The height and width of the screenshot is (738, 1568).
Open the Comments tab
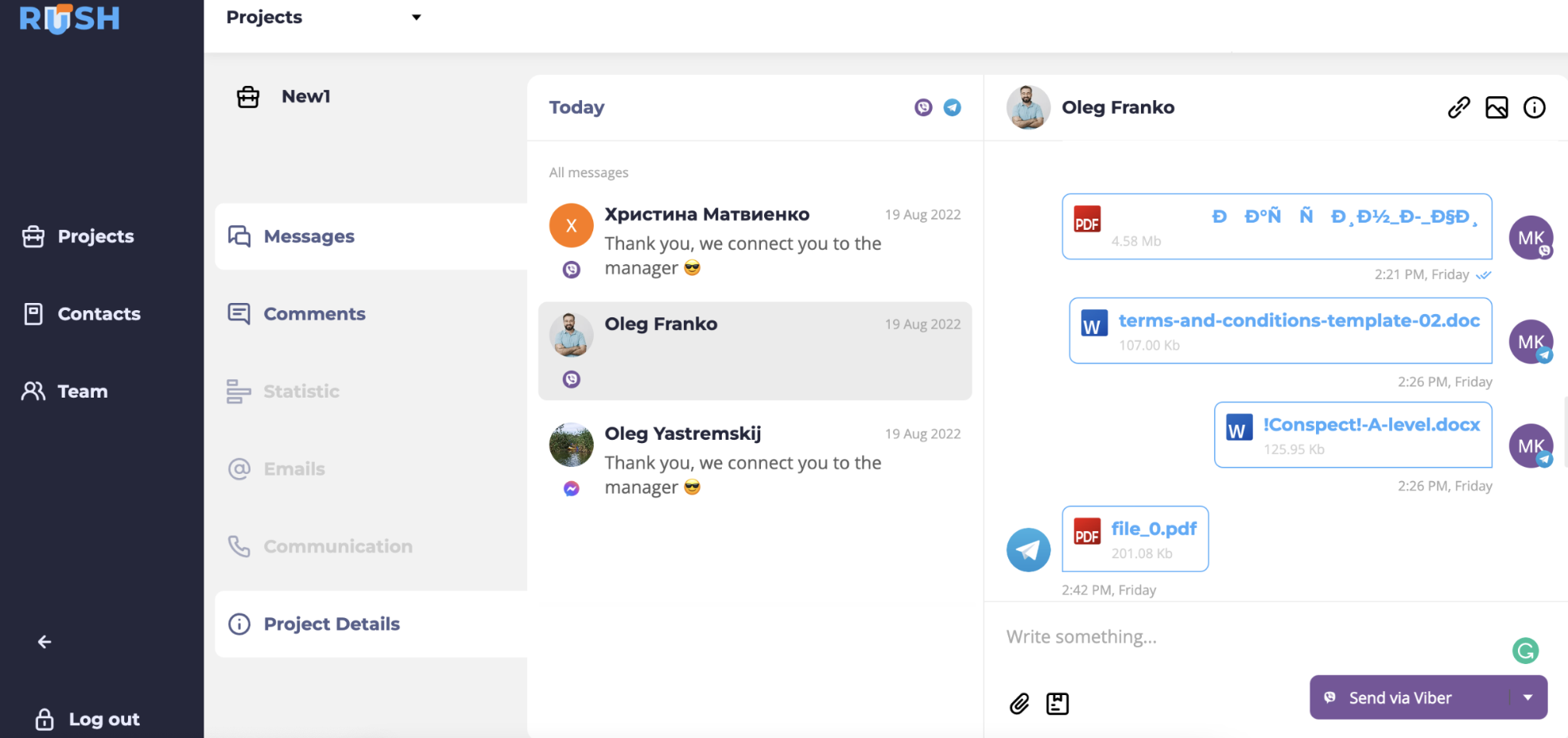pyautogui.click(x=314, y=314)
